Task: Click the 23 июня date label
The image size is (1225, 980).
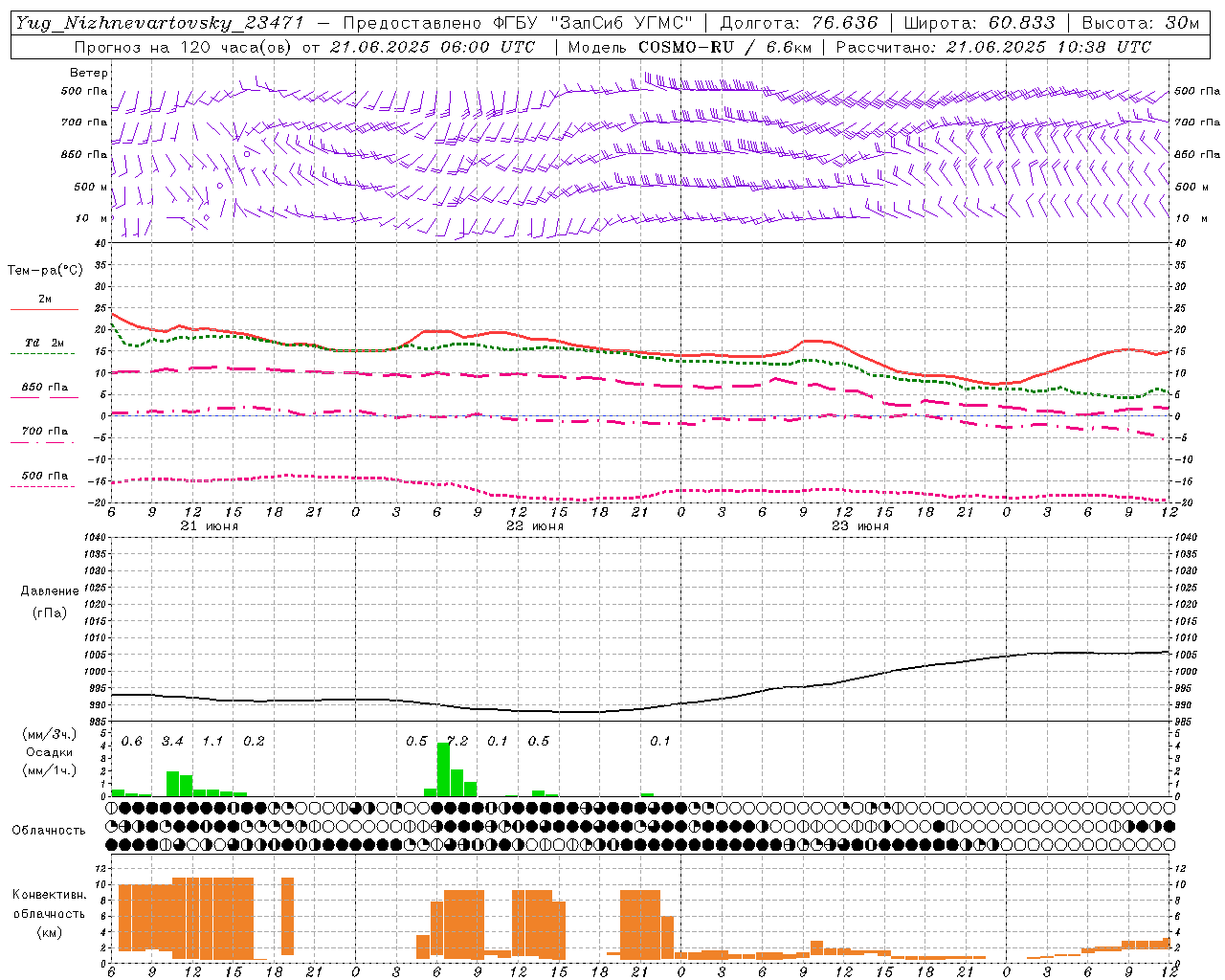Action: 860,526
